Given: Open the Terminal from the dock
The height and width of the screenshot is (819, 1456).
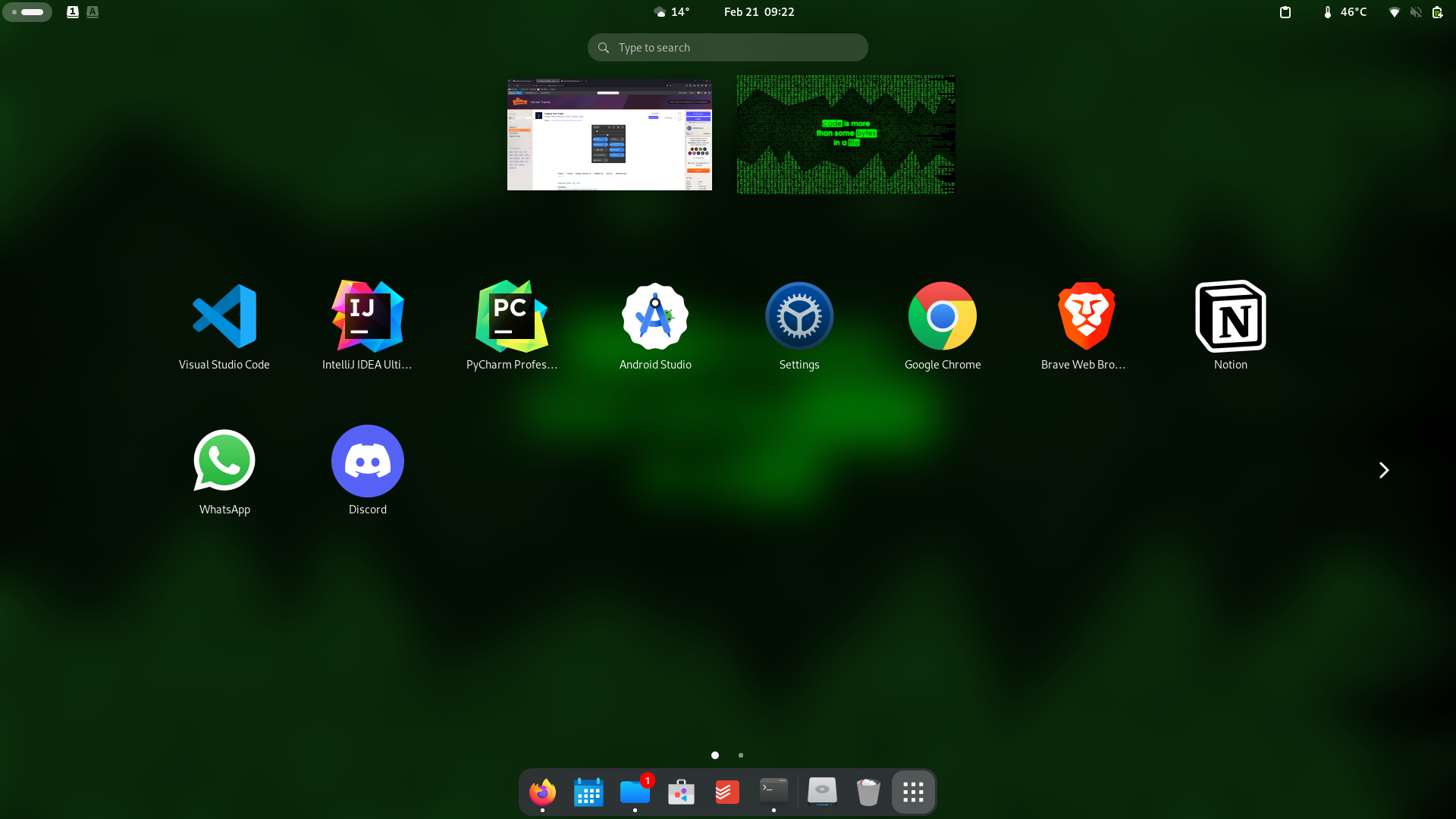Looking at the screenshot, I should (773, 792).
